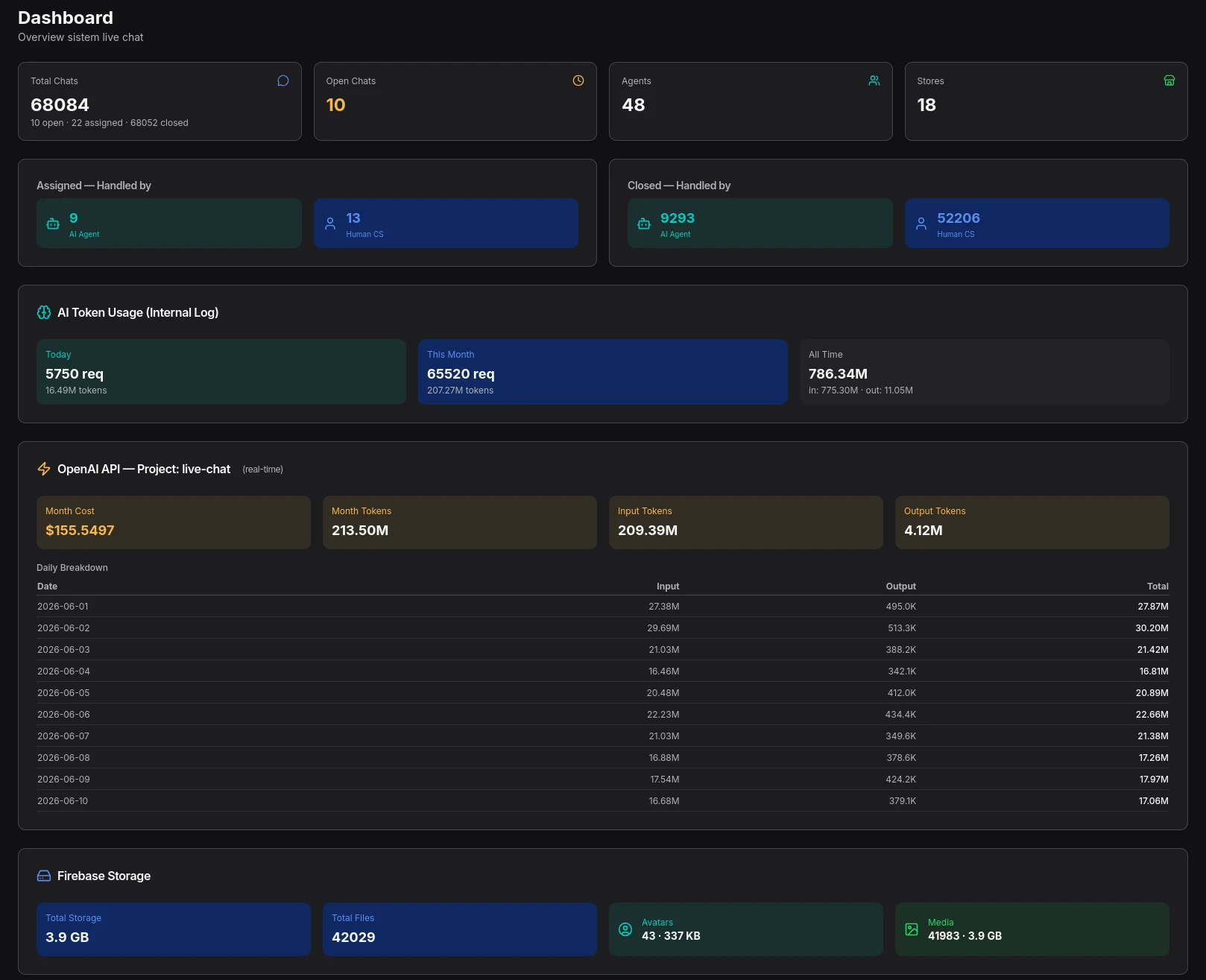Click the robot icon beside Closed AI Agent 9293

point(644,224)
